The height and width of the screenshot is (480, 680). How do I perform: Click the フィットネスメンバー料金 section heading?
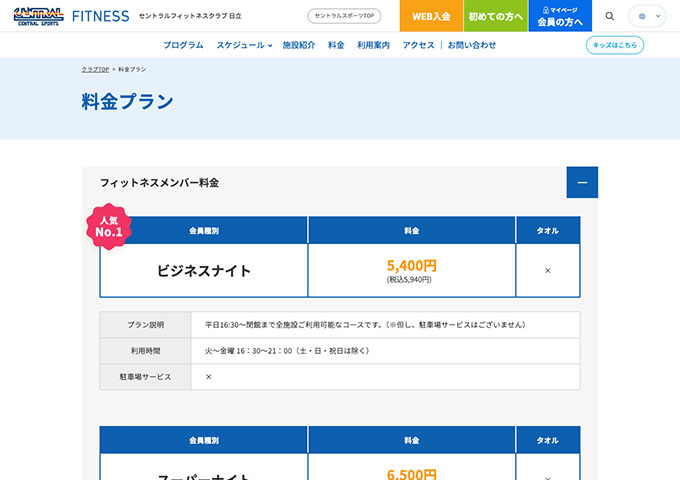click(x=160, y=183)
